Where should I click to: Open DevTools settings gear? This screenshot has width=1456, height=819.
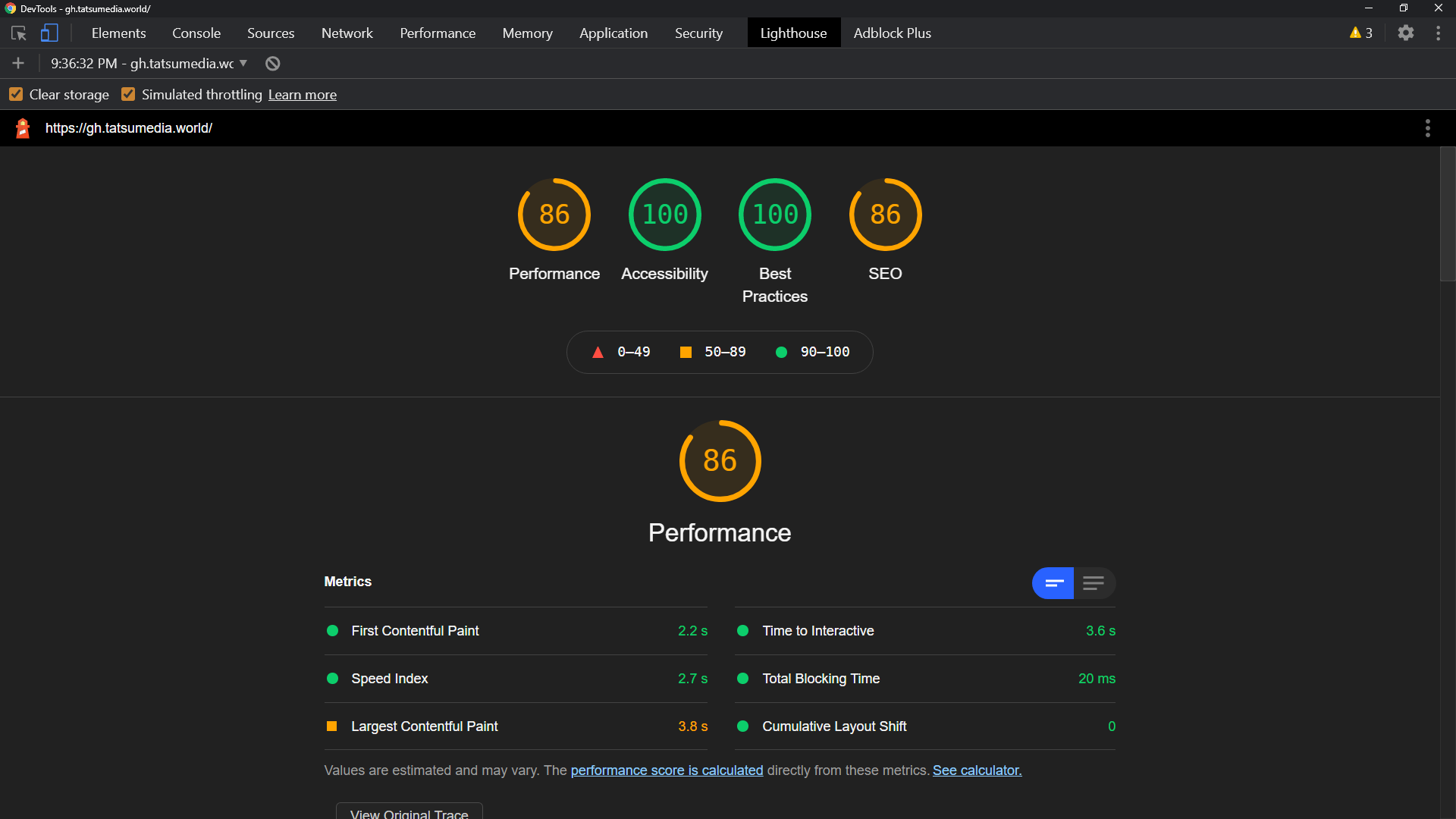coord(1406,33)
